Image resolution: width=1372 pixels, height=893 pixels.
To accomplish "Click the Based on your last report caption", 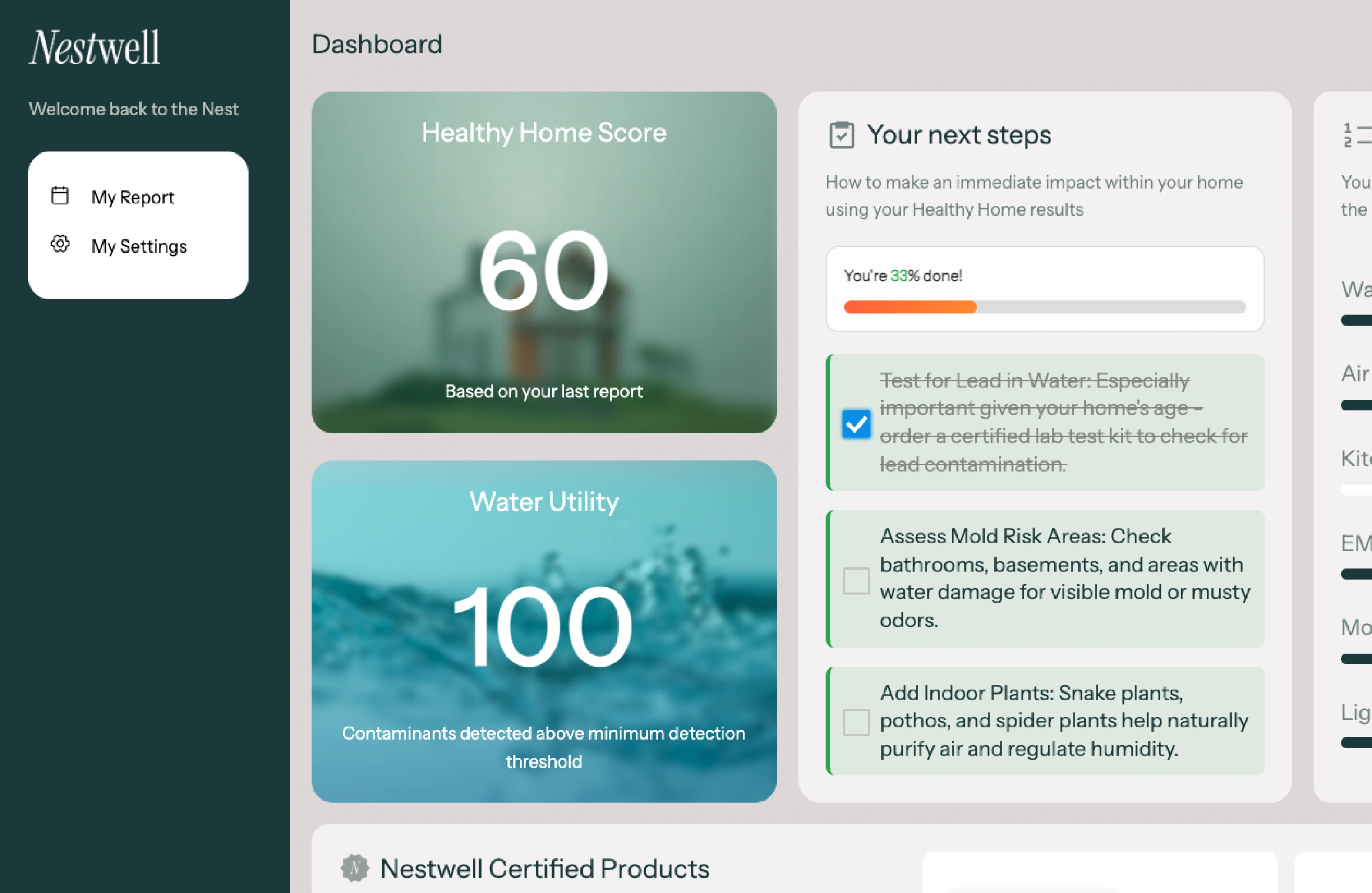I will [x=543, y=391].
